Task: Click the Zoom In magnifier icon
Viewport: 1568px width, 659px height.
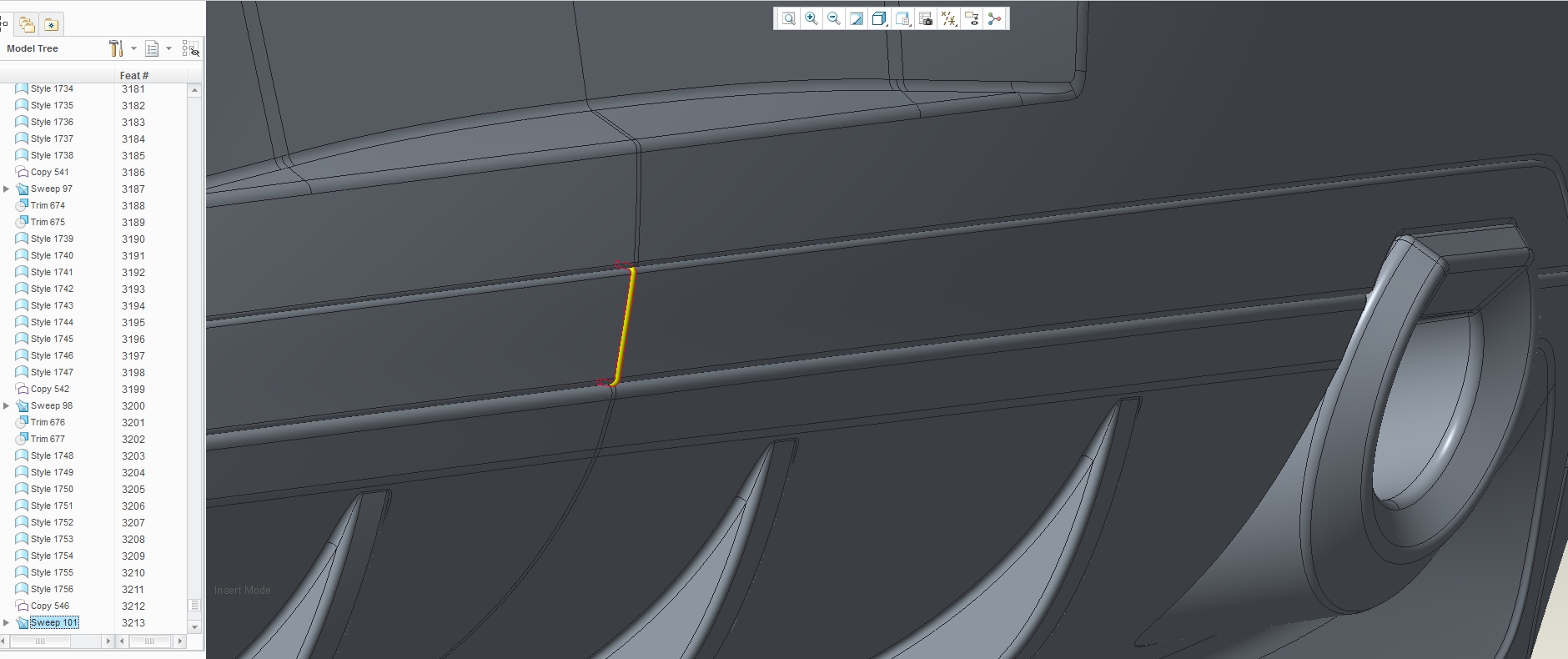Action: pyautogui.click(x=811, y=18)
